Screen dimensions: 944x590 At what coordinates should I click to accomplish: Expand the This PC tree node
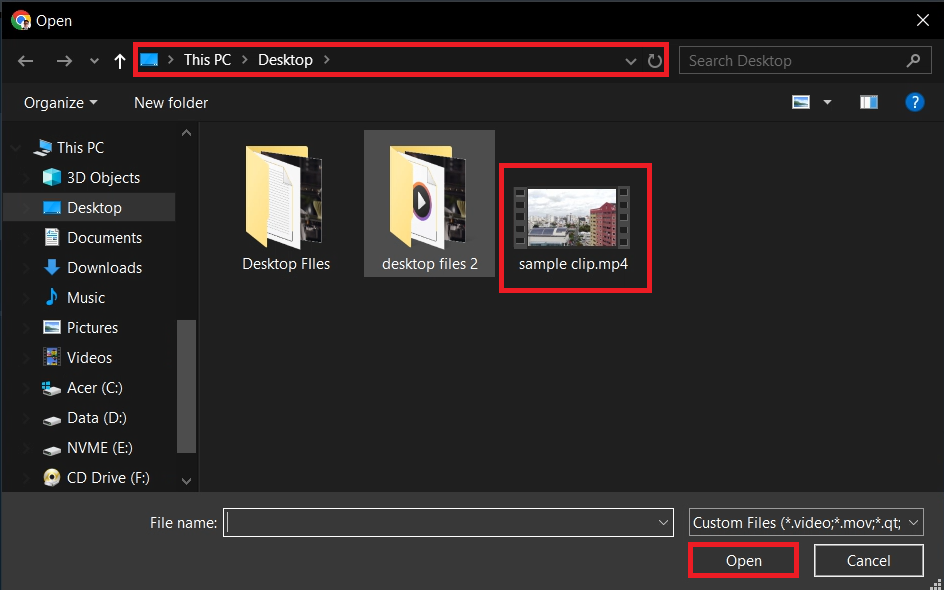pyautogui.click(x=14, y=147)
